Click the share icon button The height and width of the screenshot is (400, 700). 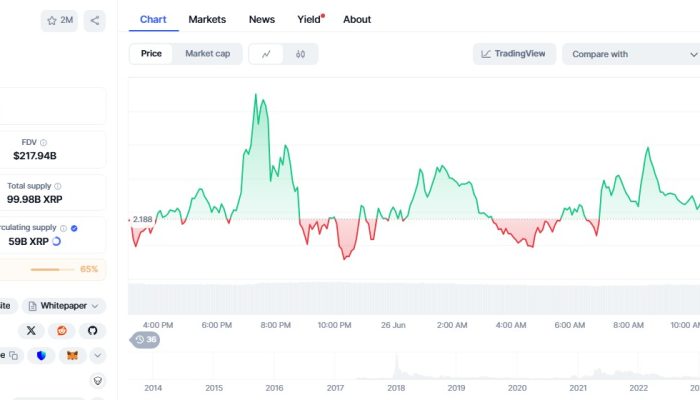(x=94, y=20)
